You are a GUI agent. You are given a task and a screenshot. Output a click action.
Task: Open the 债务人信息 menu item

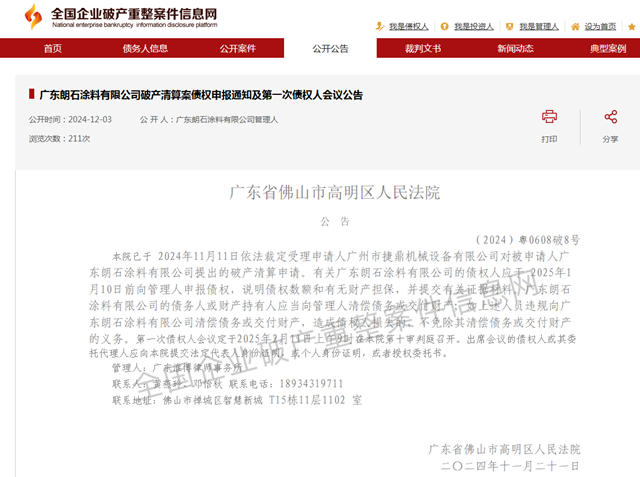(145, 49)
